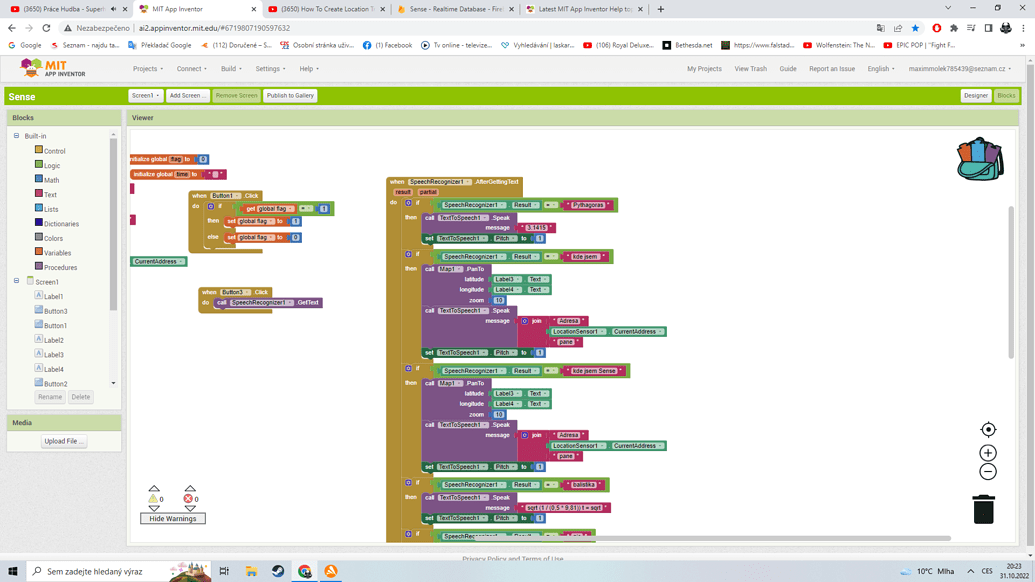Zoom out with the minus icon
The height and width of the screenshot is (582, 1035).
coord(988,472)
